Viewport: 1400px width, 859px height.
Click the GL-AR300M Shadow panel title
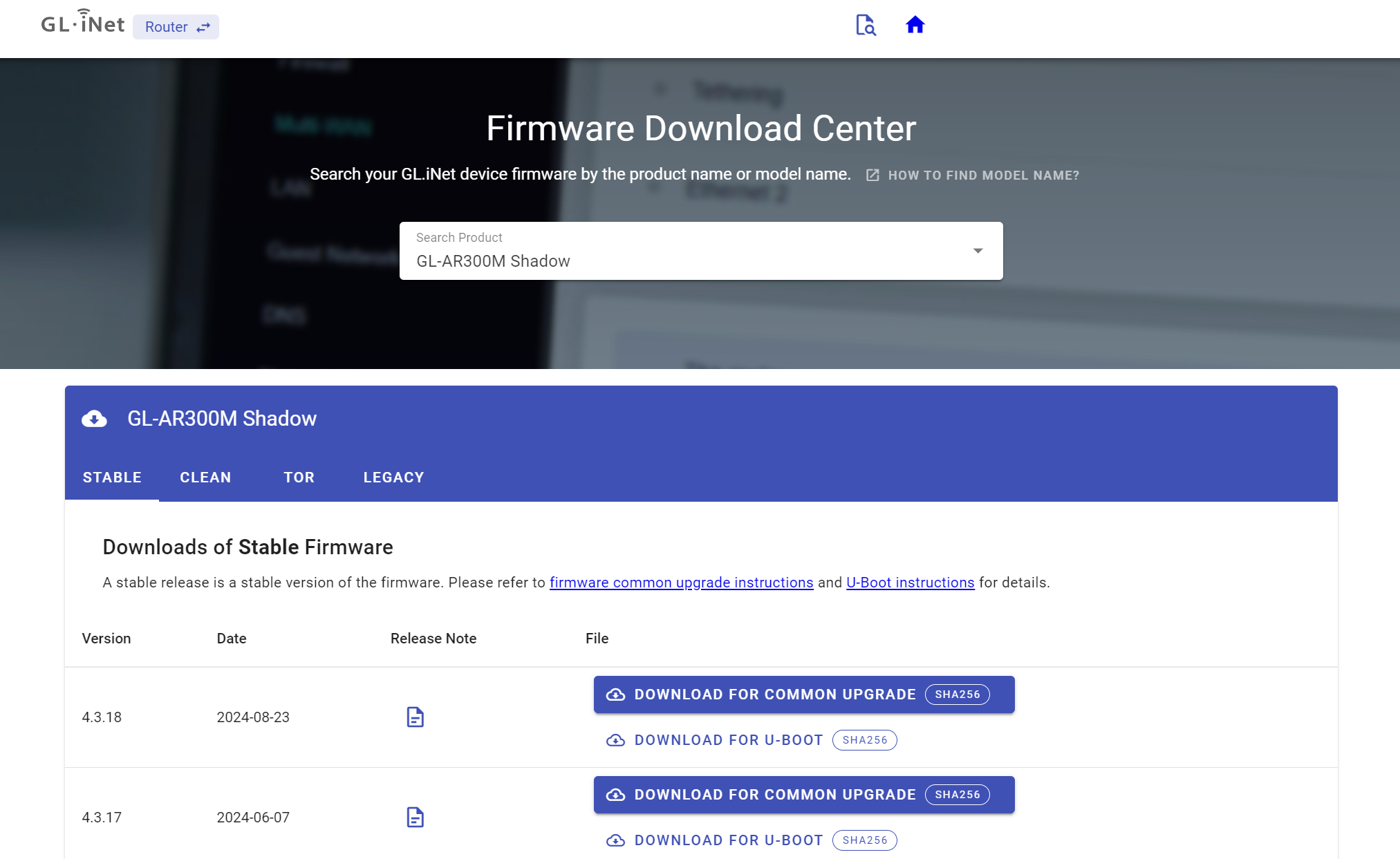(222, 419)
